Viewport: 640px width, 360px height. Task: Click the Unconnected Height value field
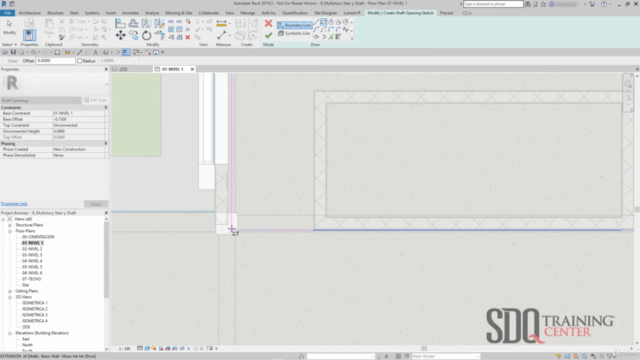point(79,131)
